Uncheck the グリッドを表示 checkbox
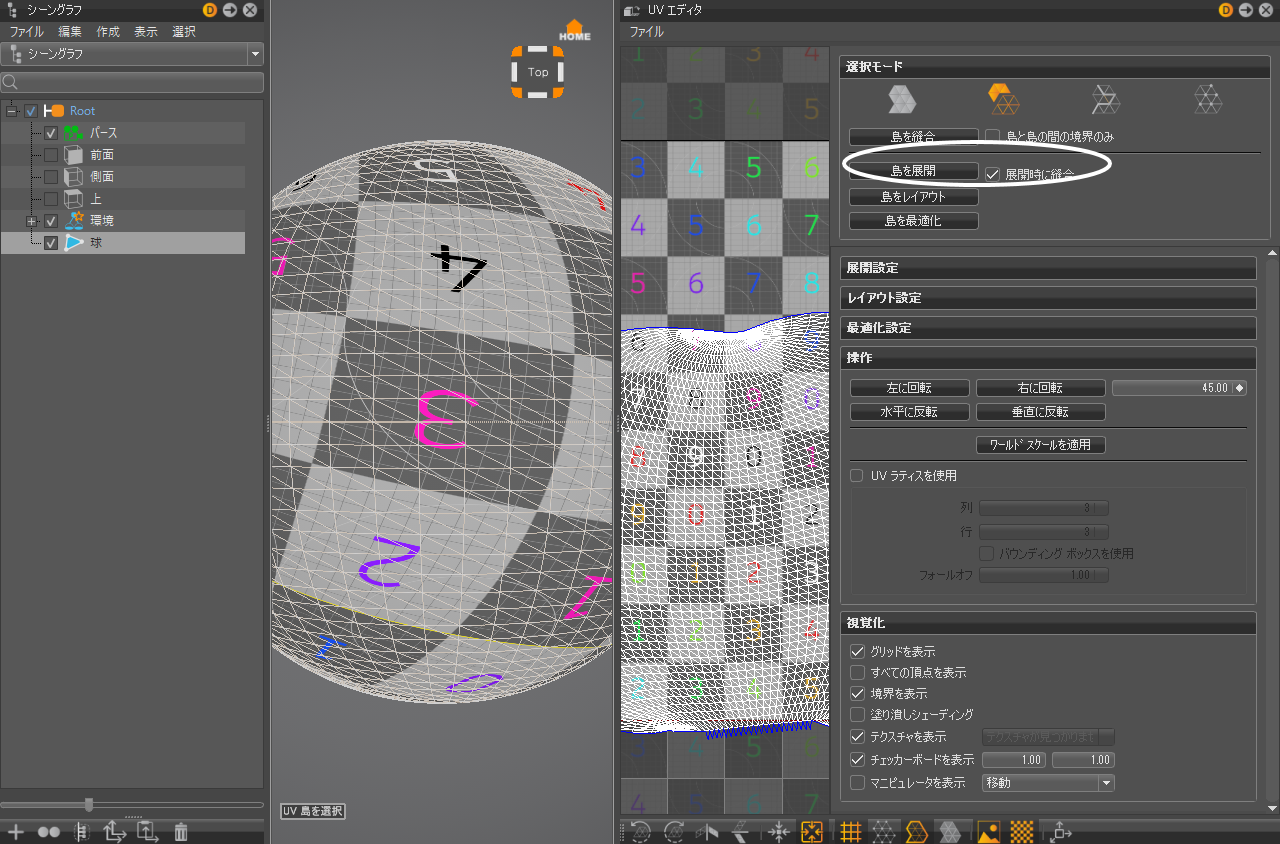The height and width of the screenshot is (844, 1280). click(857, 652)
